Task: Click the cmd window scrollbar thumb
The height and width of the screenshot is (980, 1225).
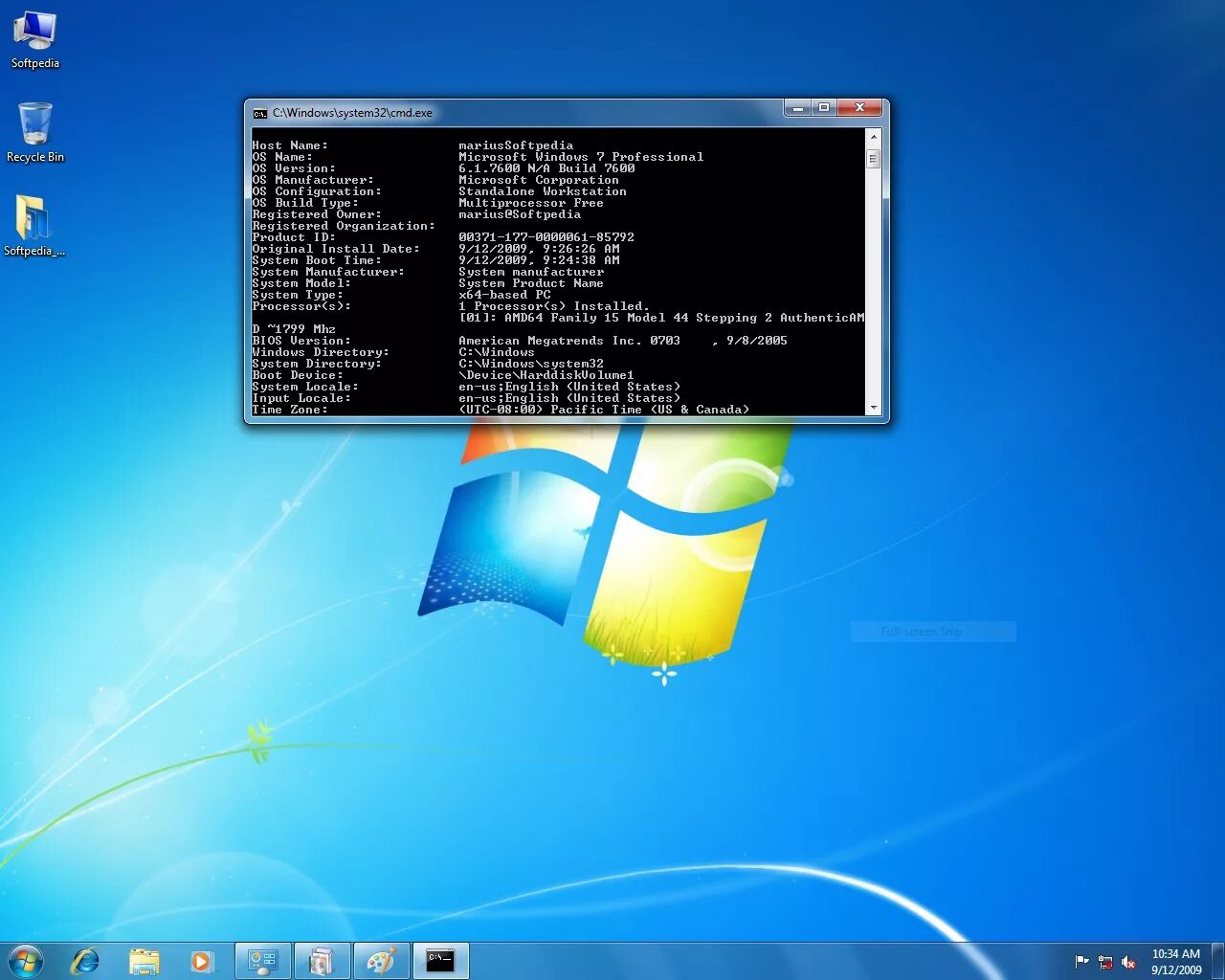Action: [872, 161]
